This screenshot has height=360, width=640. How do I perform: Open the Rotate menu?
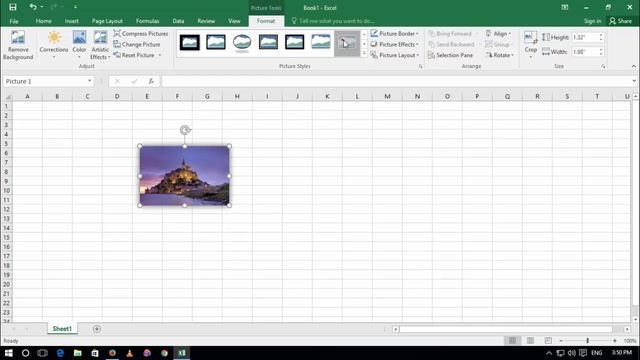pos(500,55)
